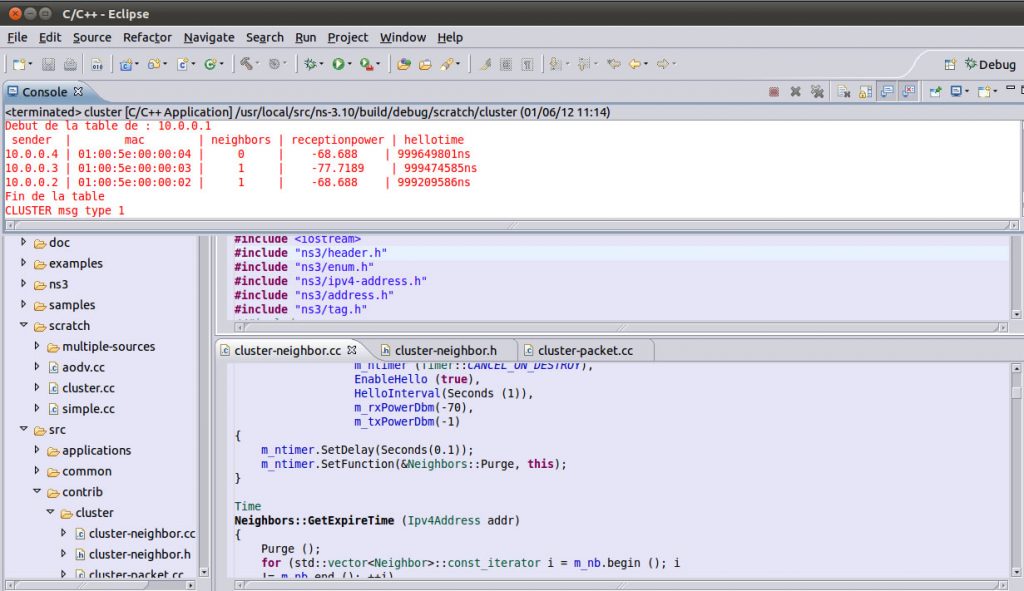Click the New C/C++ Project icon
Image resolution: width=1024 pixels, height=591 pixels.
(125, 64)
